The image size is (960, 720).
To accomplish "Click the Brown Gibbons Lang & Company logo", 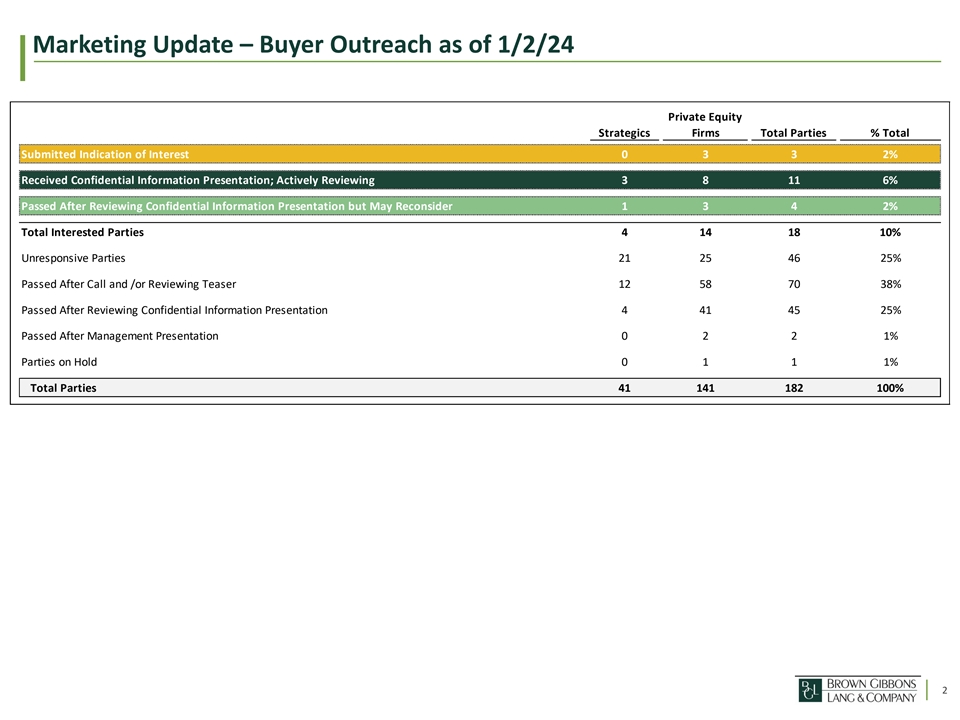I will tap(856, 689).
